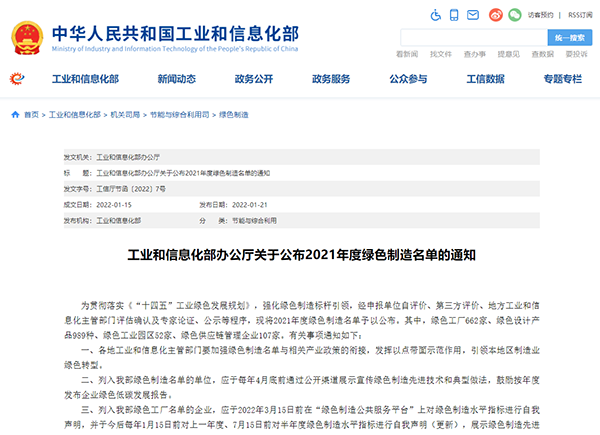Select the 查办事 quick link
Image resolution: width=600 pixels, height=435 pixels.
click(x=476, y=53)
